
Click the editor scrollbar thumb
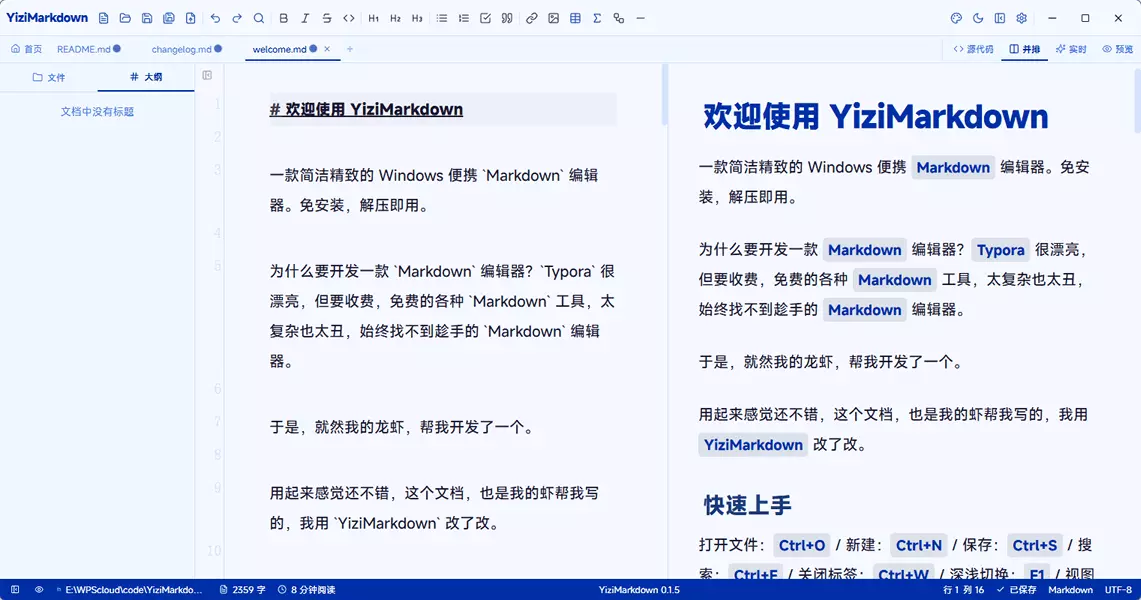pos(664,95)
